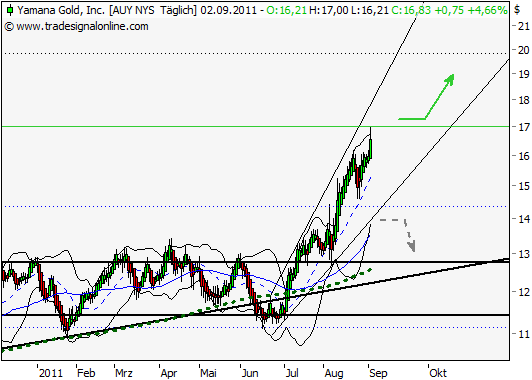Click price axis label '17'

(524, 127)
